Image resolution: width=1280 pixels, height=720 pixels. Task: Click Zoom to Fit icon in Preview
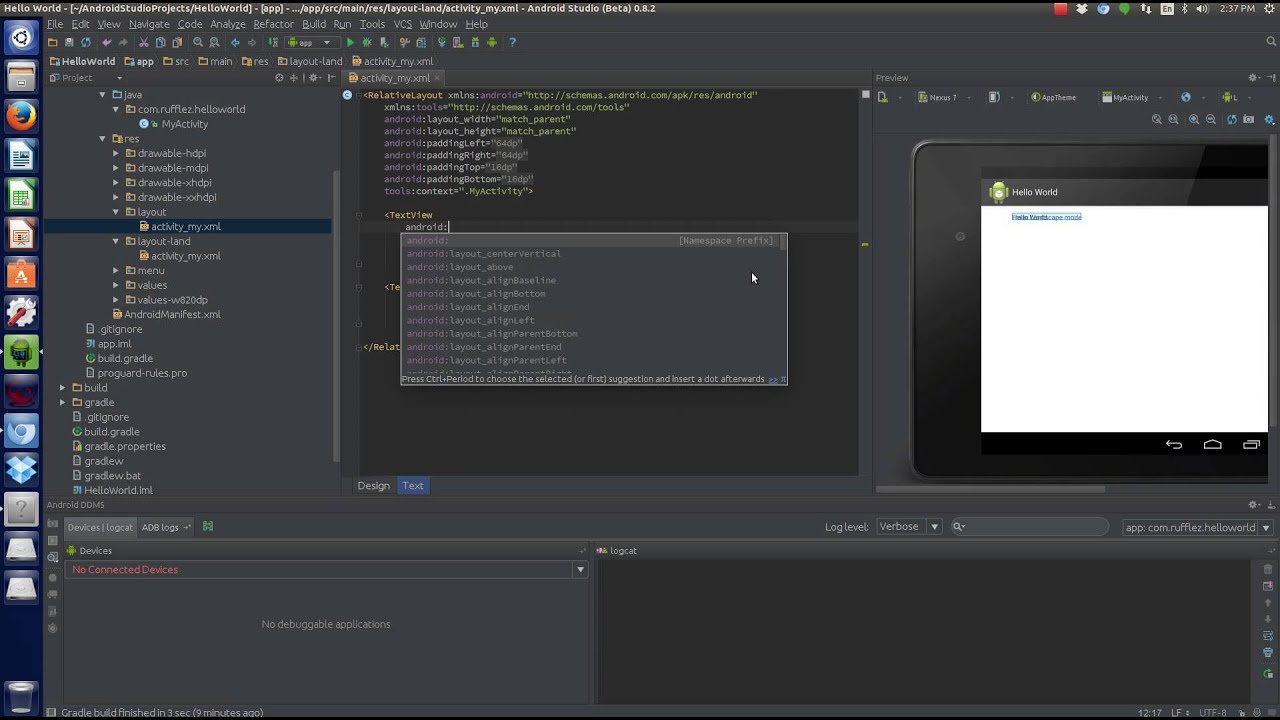[x=1156, y=119]
